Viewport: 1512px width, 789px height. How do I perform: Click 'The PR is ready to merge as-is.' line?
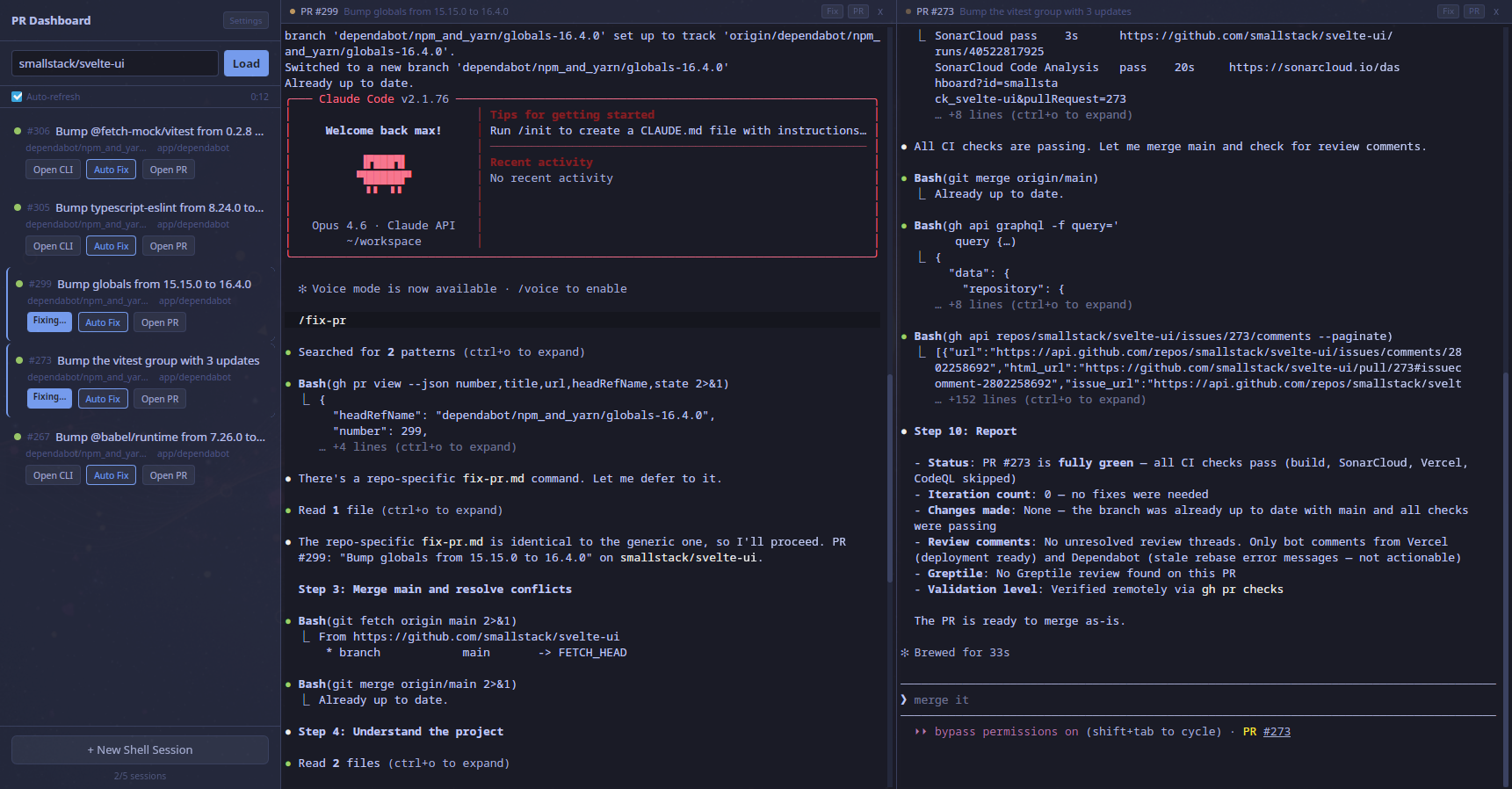(1019, 621)
